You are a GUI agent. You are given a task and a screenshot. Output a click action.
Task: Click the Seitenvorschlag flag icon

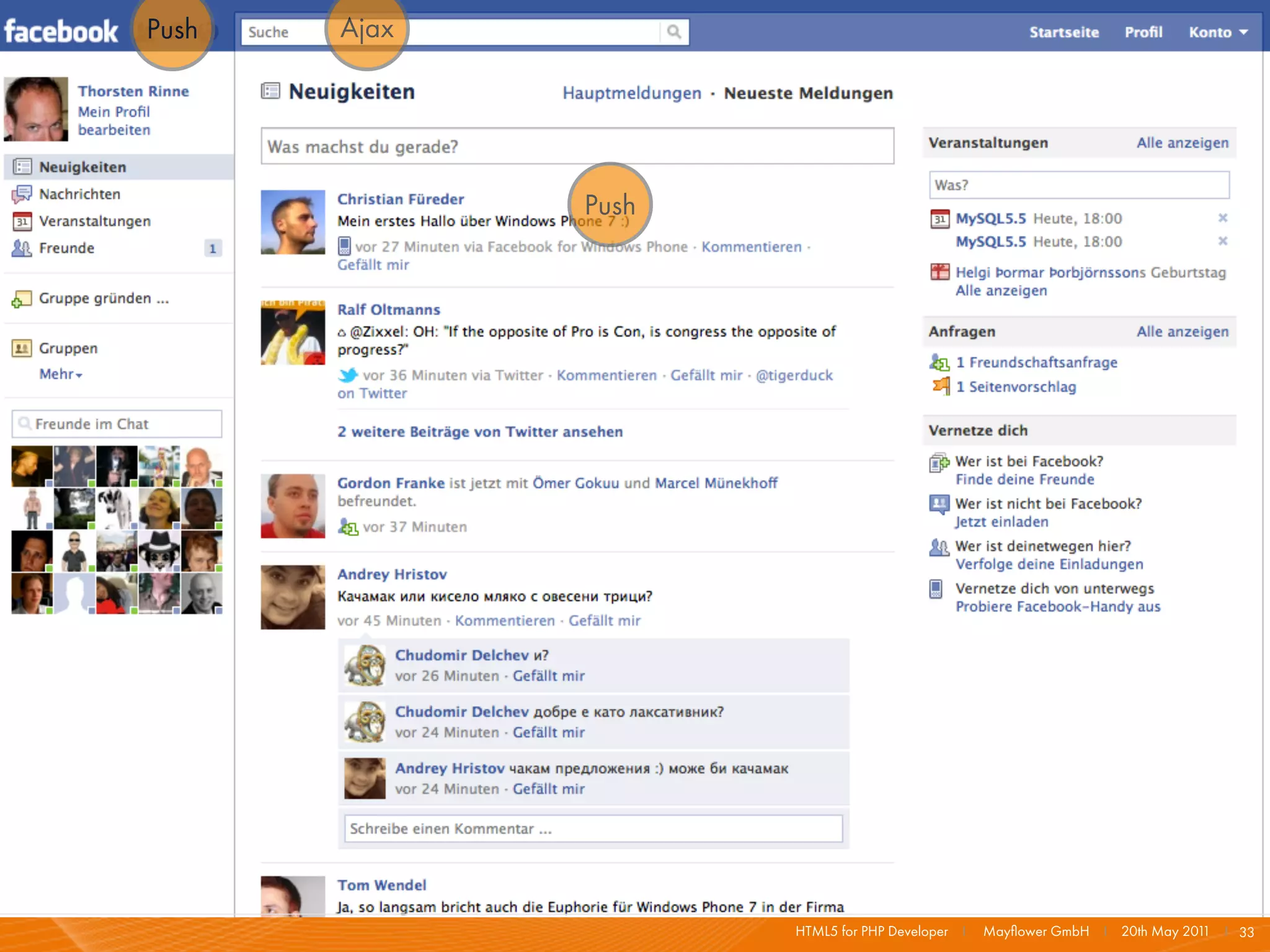click(940, 387)
